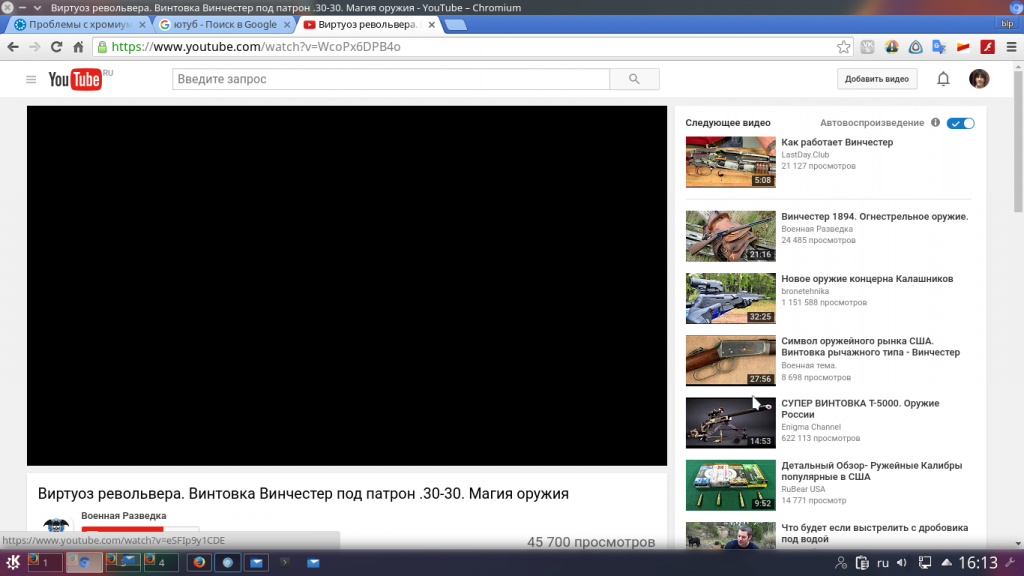Screen dimensions: 1024x576
Task: Open 'СУПЕР ВИНТОВКА Т-5000' video title
Action: (860, 408)
